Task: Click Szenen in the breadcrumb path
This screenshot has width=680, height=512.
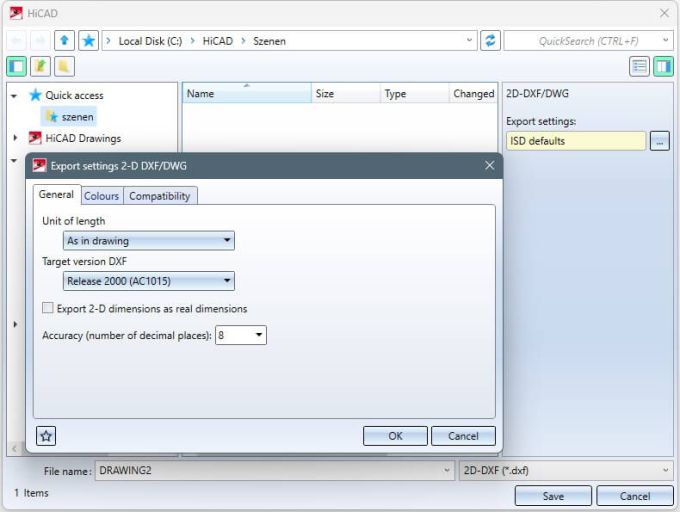Action: (269, 41)
